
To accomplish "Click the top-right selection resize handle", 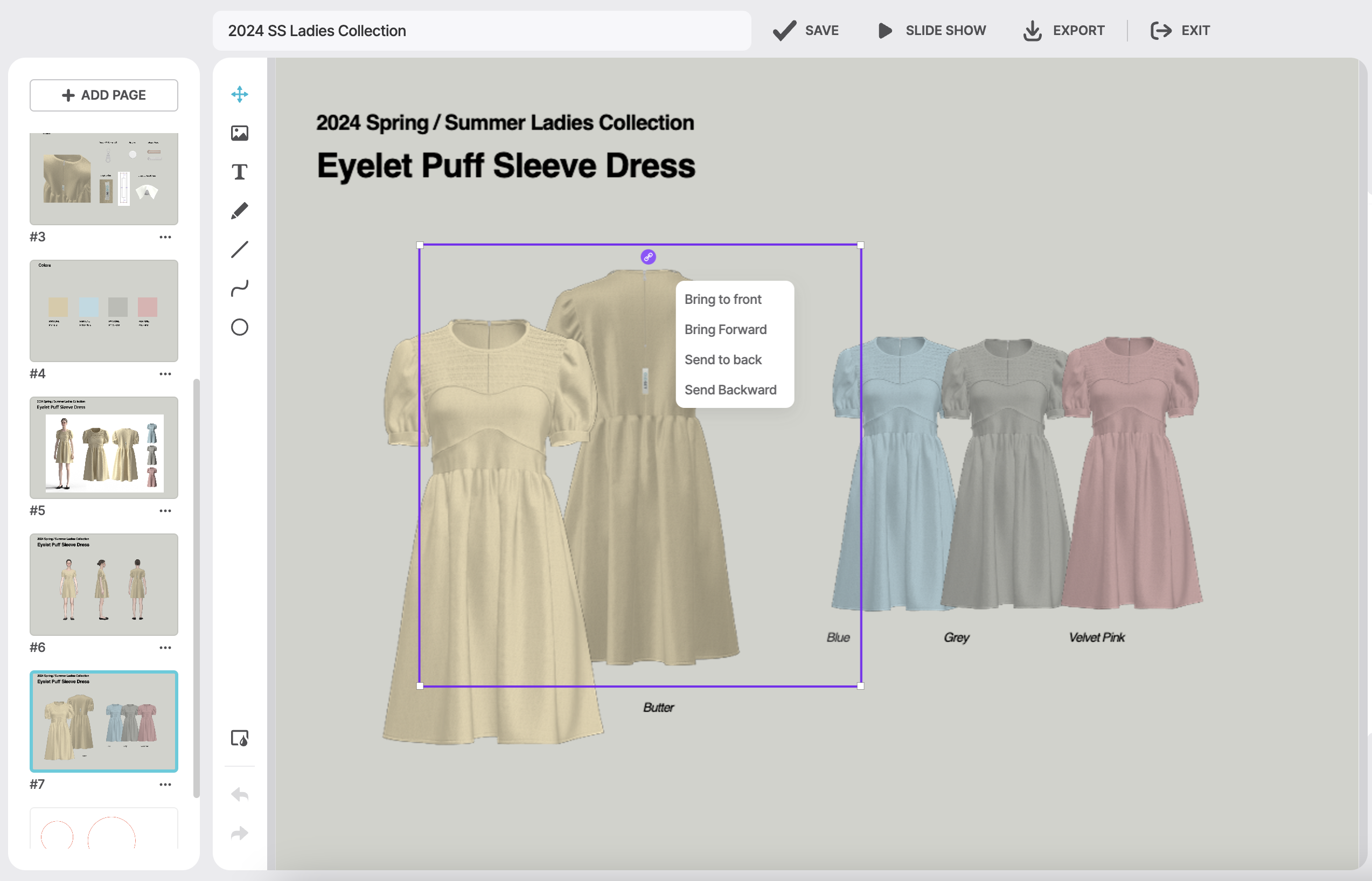I will pos(861,245).
